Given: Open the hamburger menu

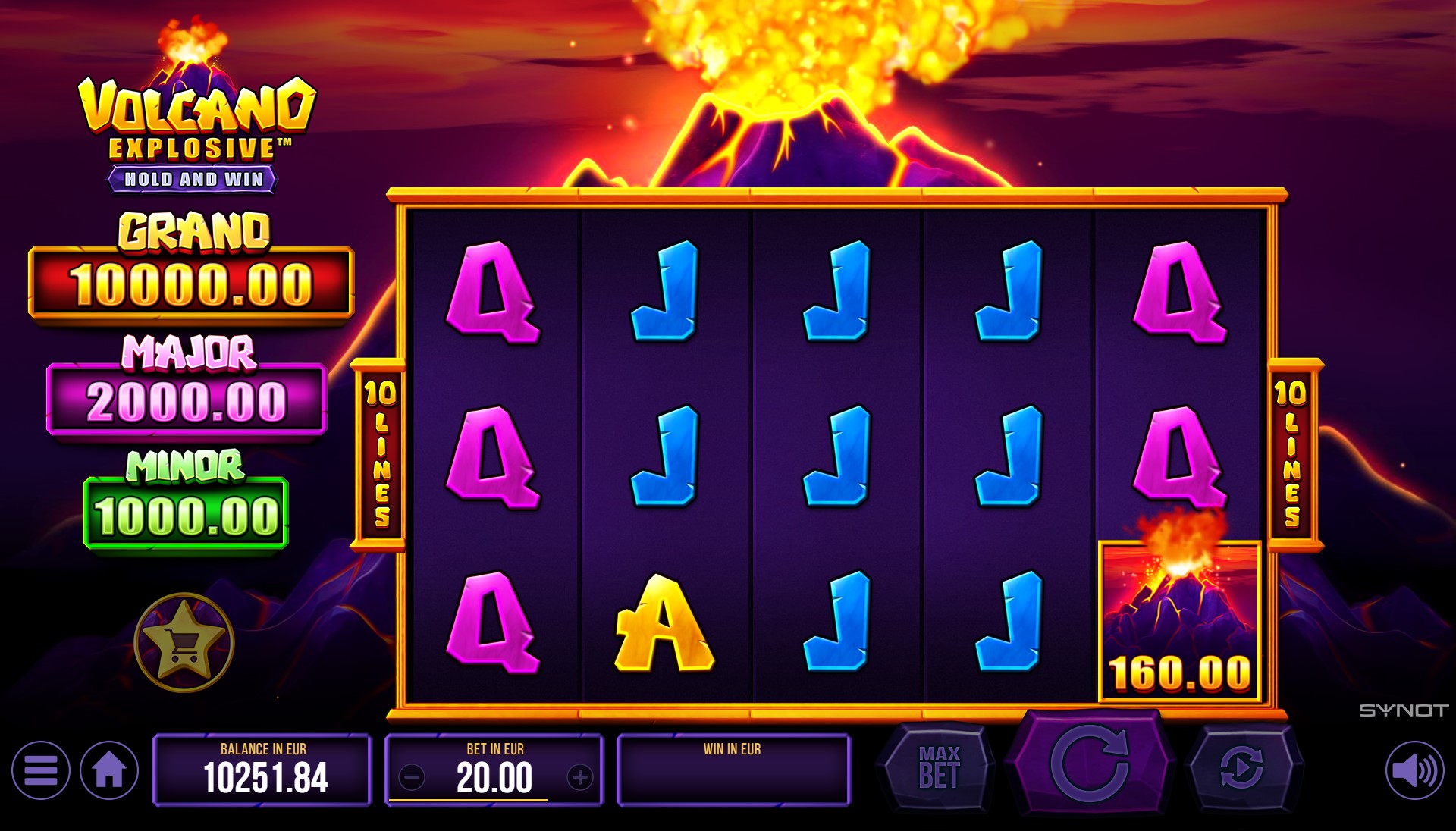Looking at the screenshot, I should (41, 770).
